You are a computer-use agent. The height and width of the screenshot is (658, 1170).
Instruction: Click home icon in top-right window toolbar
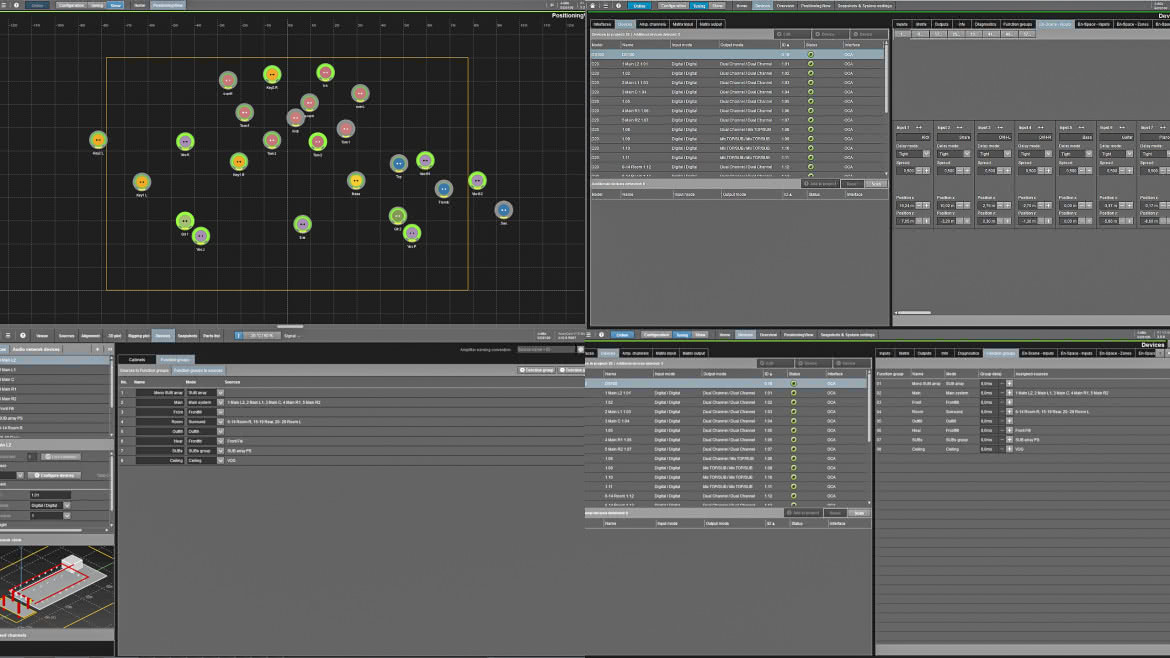(593, 5)
